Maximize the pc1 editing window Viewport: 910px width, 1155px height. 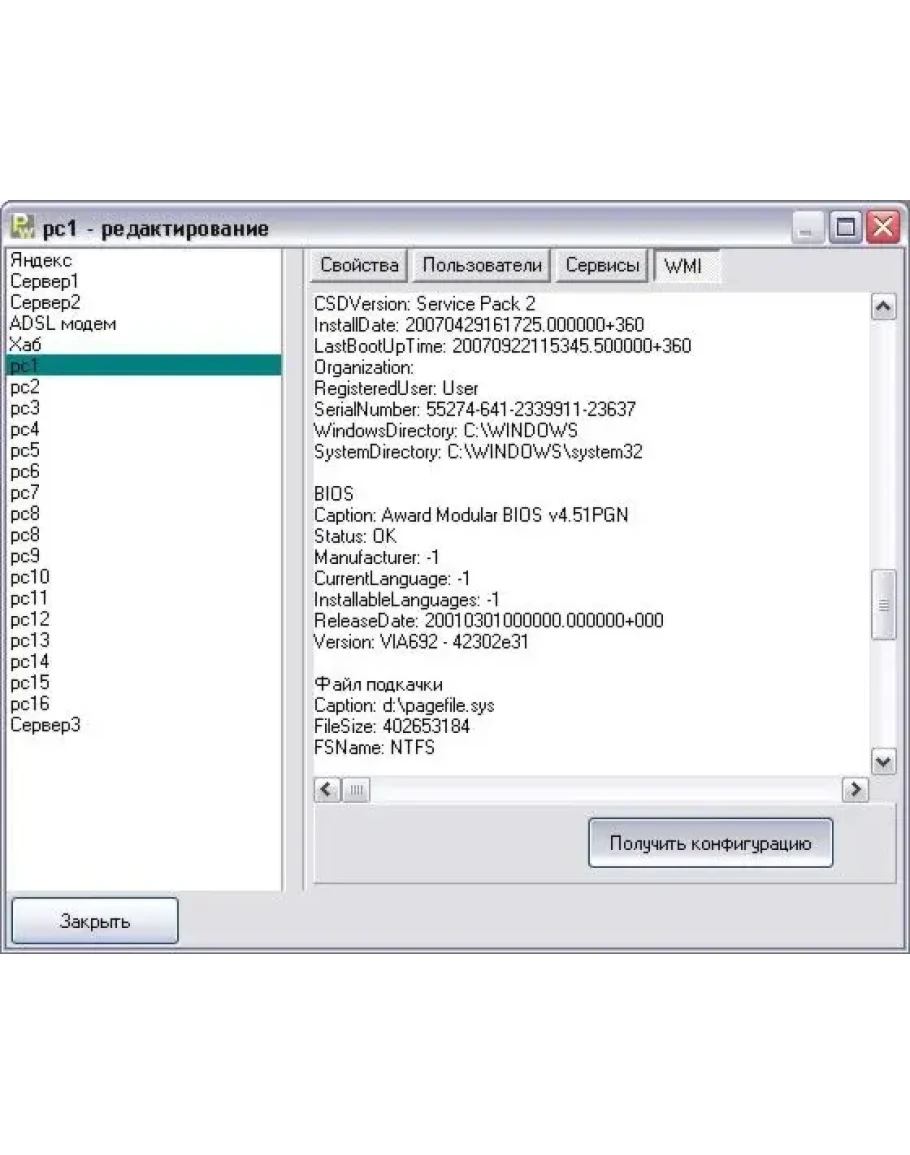[846, 229]
